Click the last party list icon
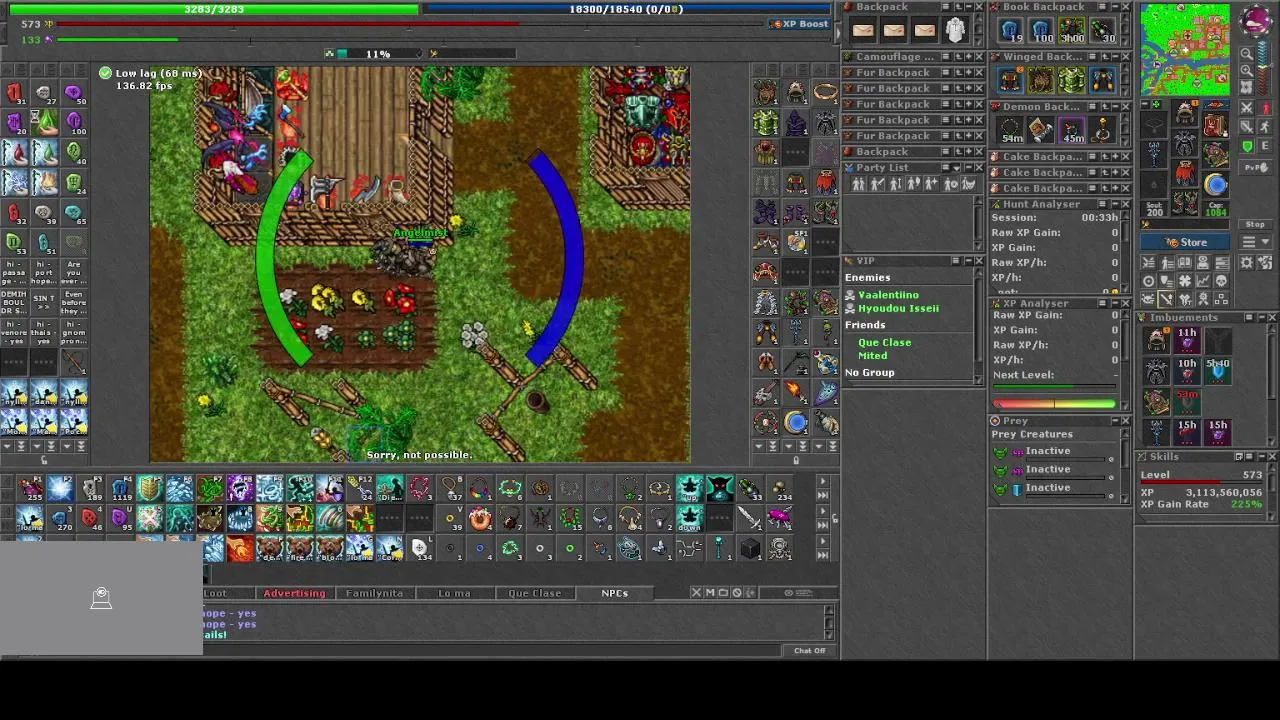This screenshot has width=1280, height=720. [968, 184]
